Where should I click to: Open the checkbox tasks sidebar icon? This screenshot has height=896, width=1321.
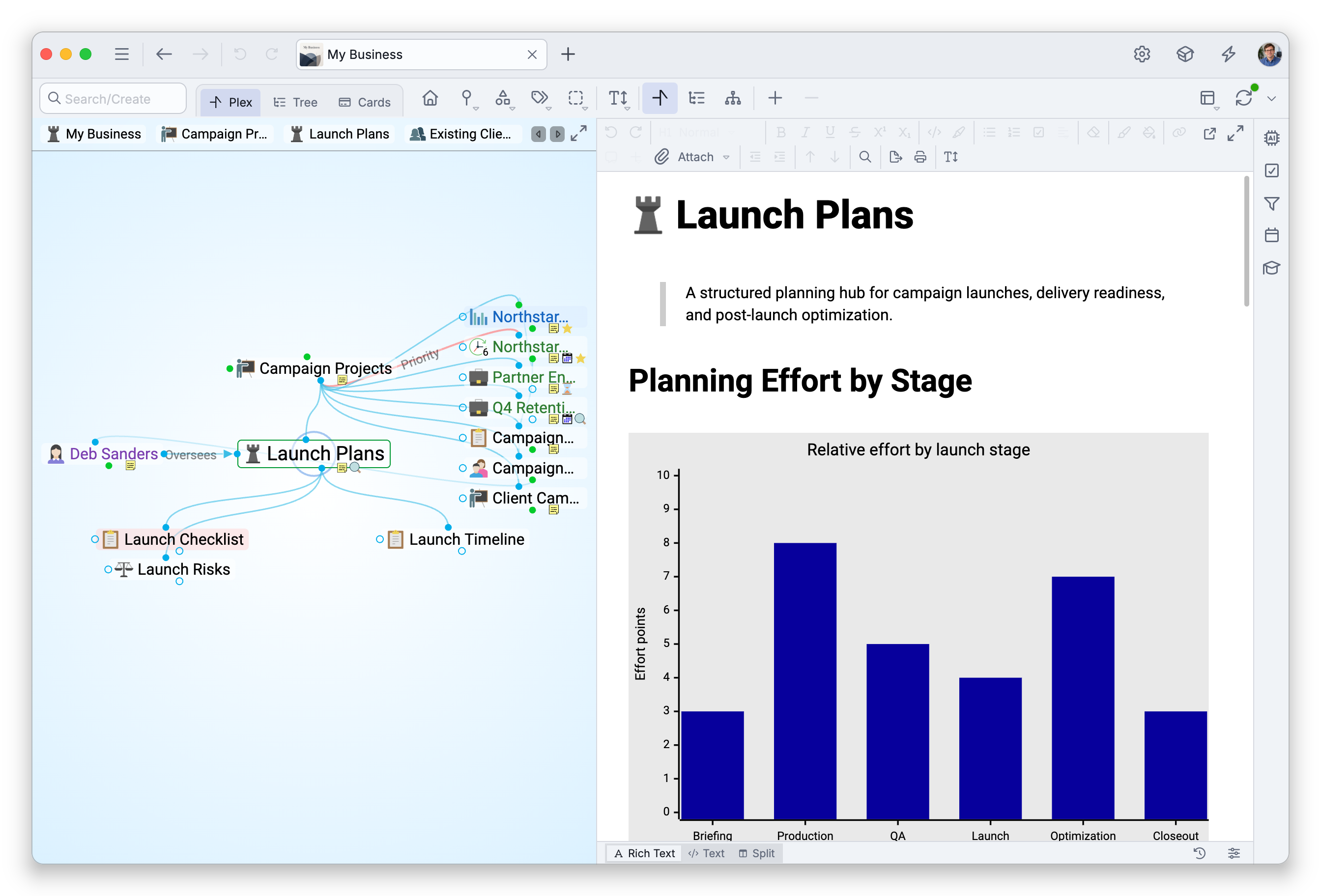(1271, 170)
